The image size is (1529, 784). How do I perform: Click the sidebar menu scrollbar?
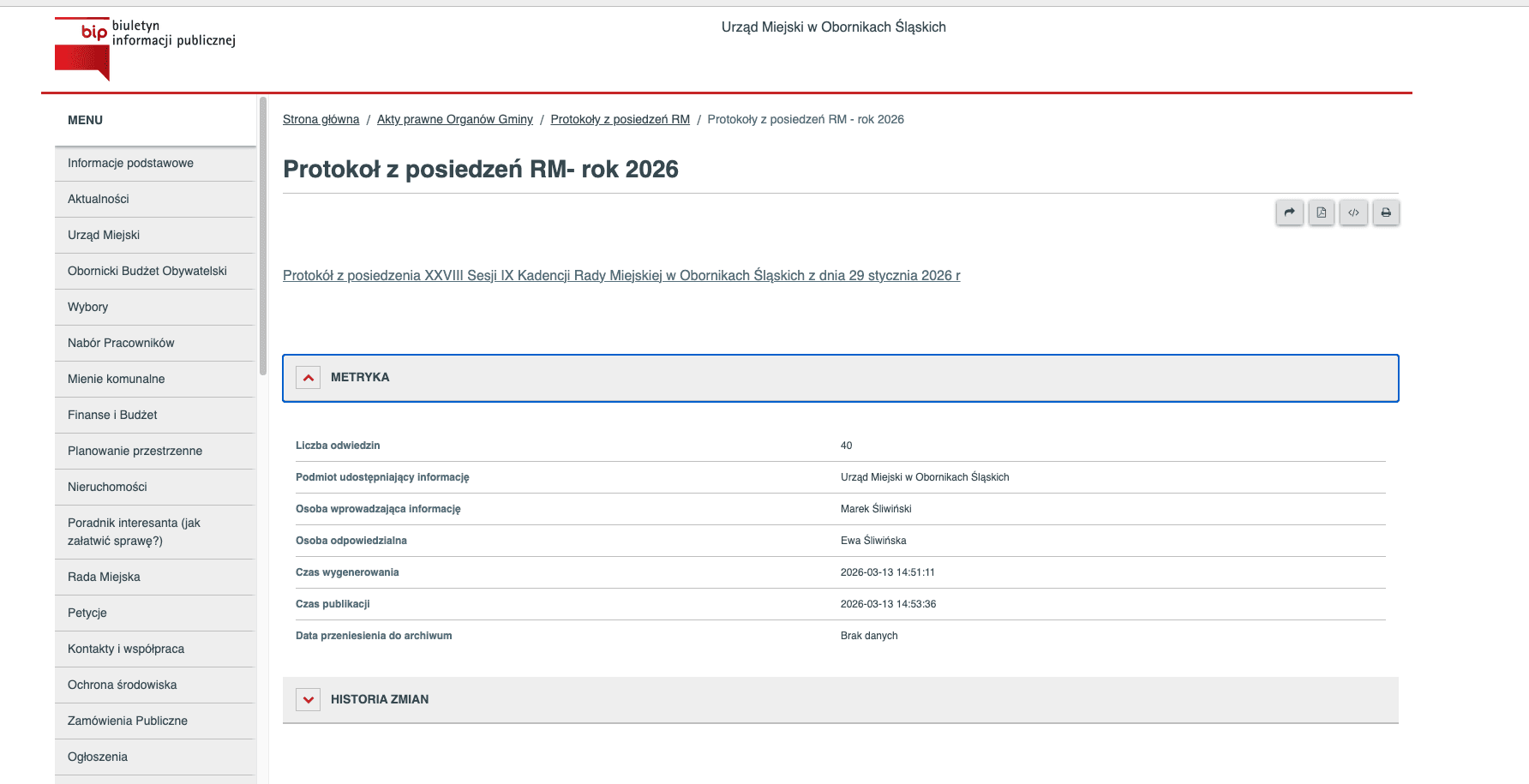pyautogui.click(x=263, y=236)
